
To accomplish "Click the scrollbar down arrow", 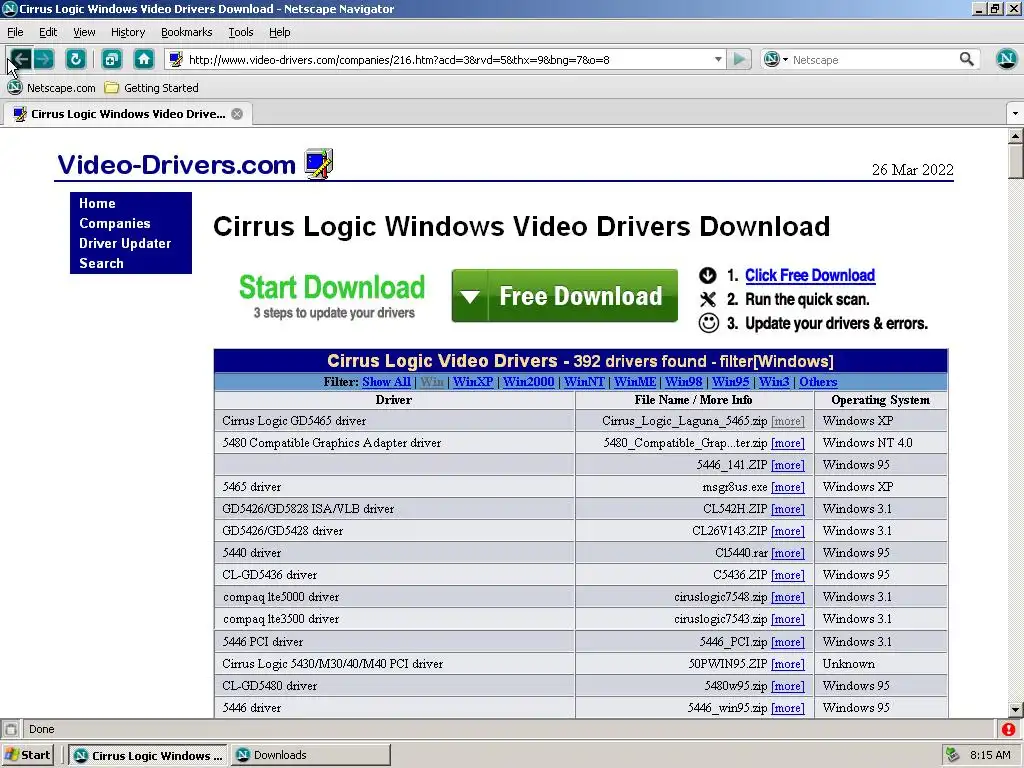I will [1015, 709].
